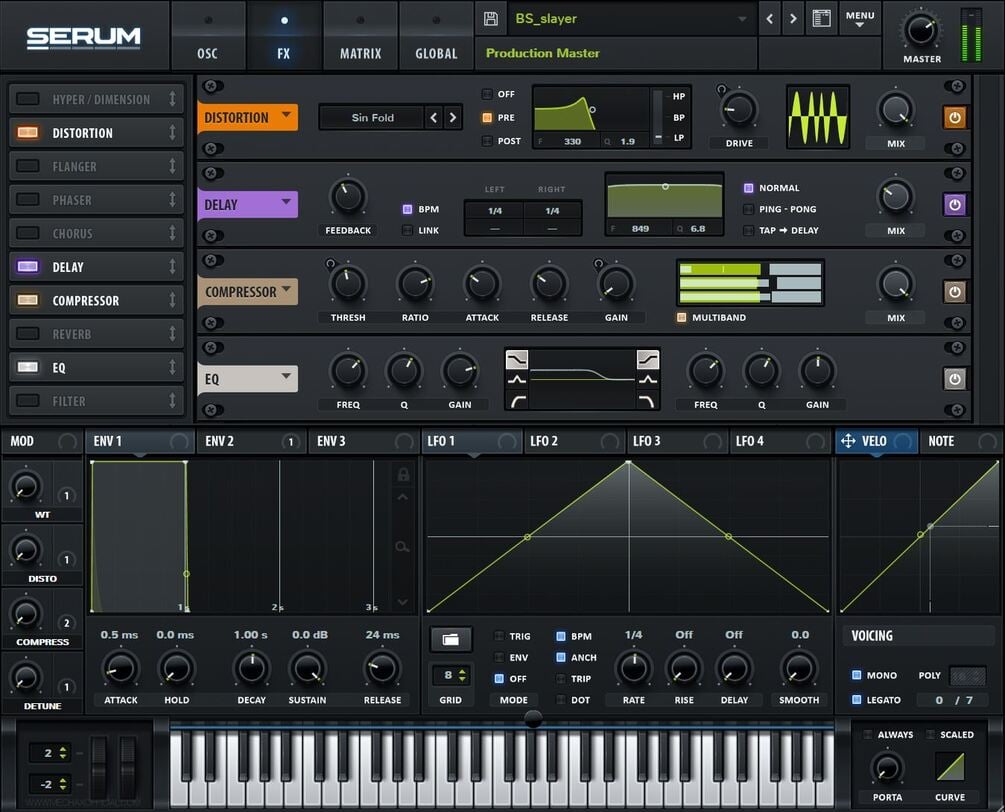1005x812 pixels.
Task: Switch to the MATRIX tab
Action: (360, 36)
